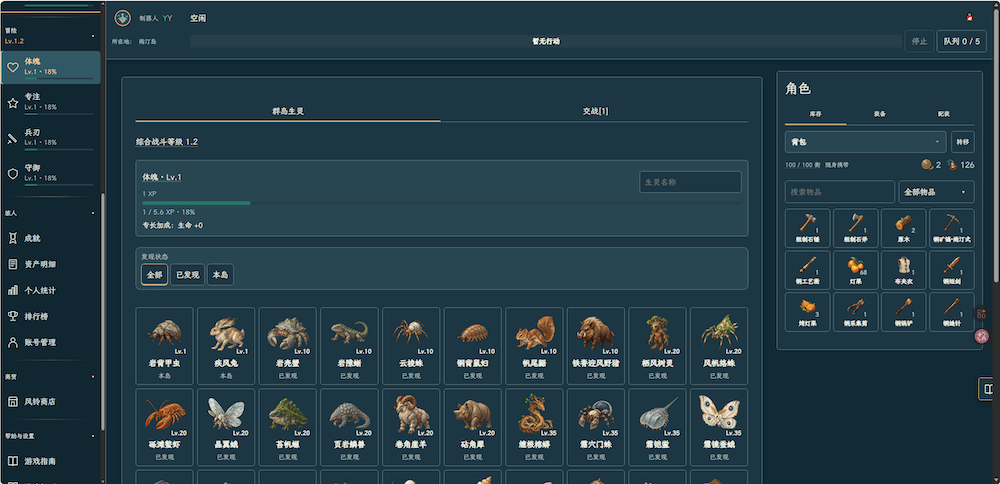Click the 综合战斗等级 1.2 link
The image size is (1000, 484).
[166, 142]
